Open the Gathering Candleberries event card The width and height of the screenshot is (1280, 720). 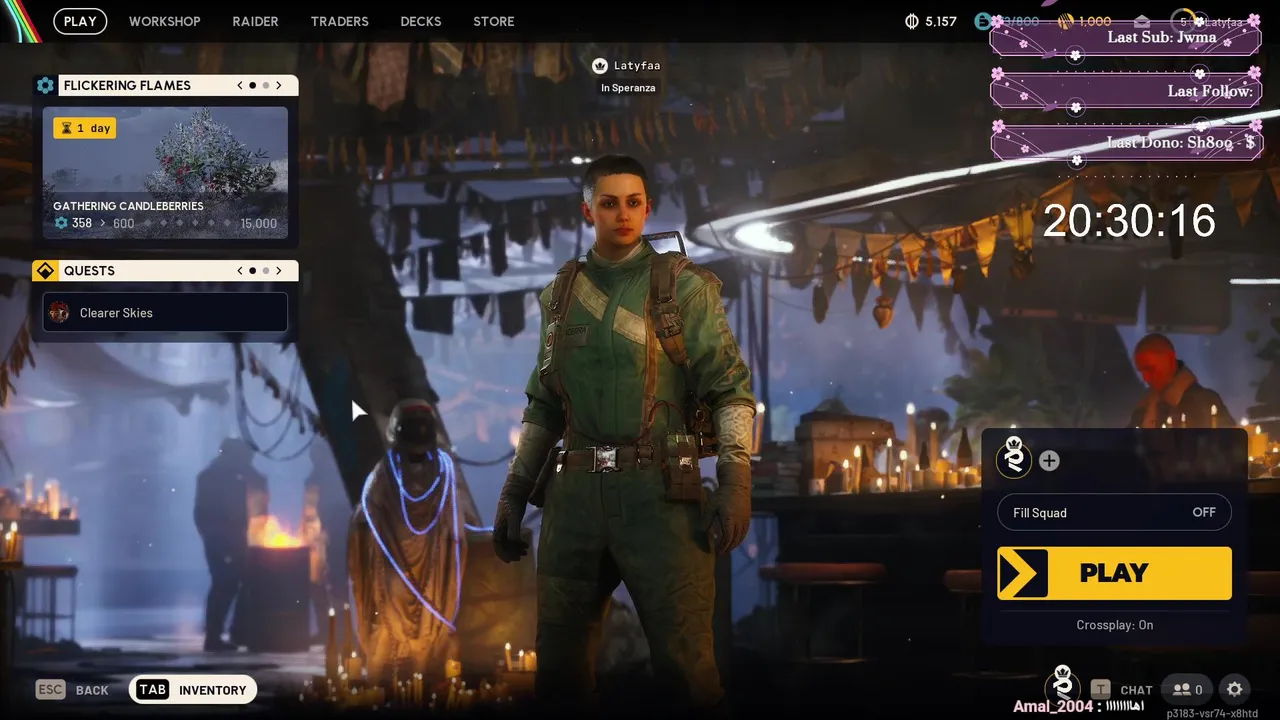click(165, 173)
